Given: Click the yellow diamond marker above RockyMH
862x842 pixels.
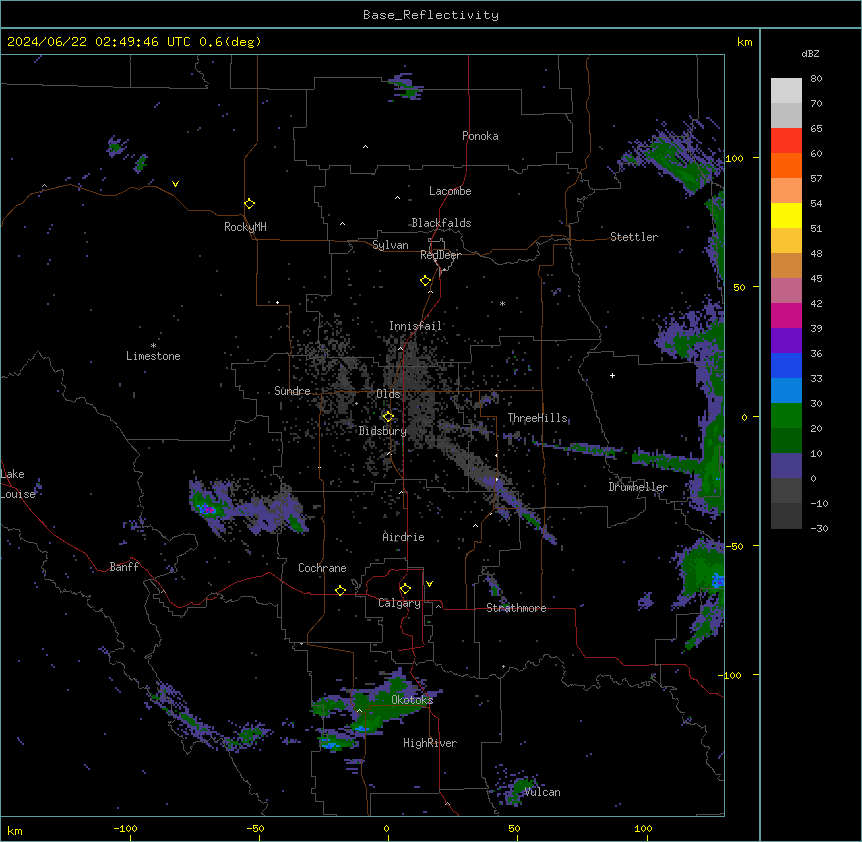Looking at the screenshot, I should coord(249,204).
